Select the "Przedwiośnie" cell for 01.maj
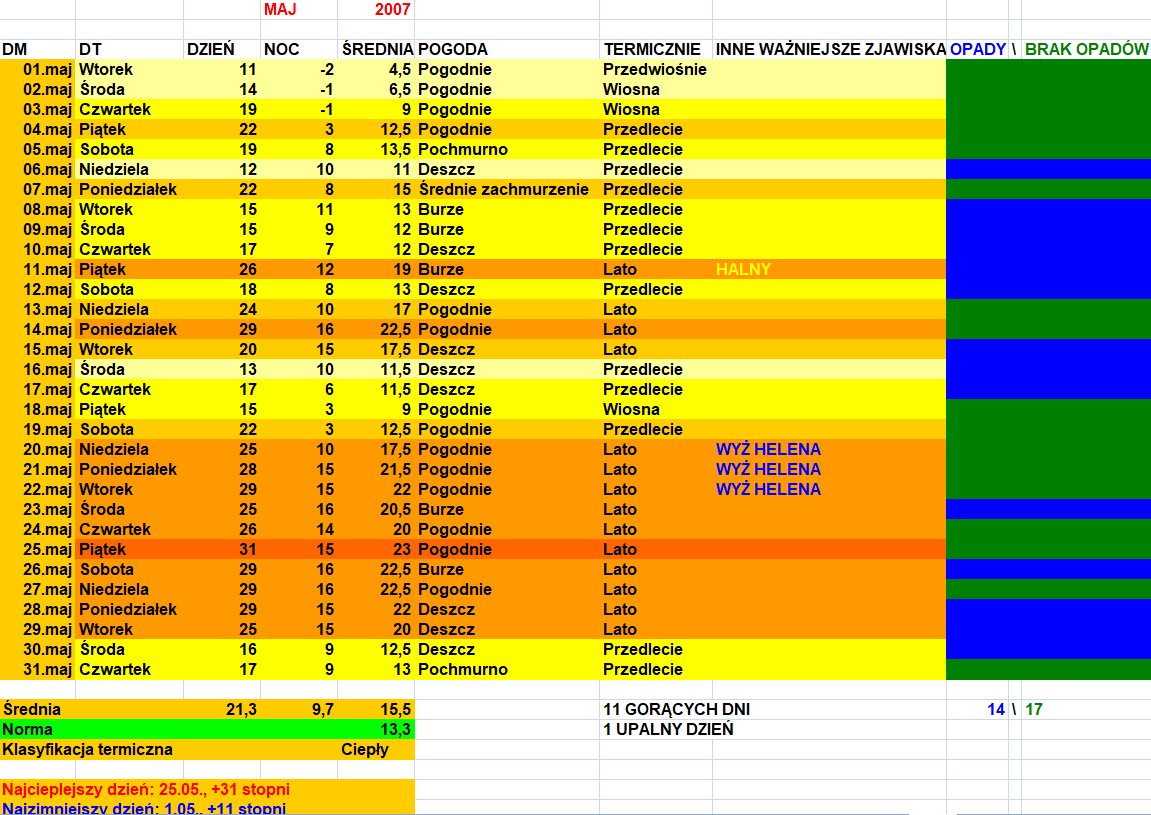 [x=654, y=69]
